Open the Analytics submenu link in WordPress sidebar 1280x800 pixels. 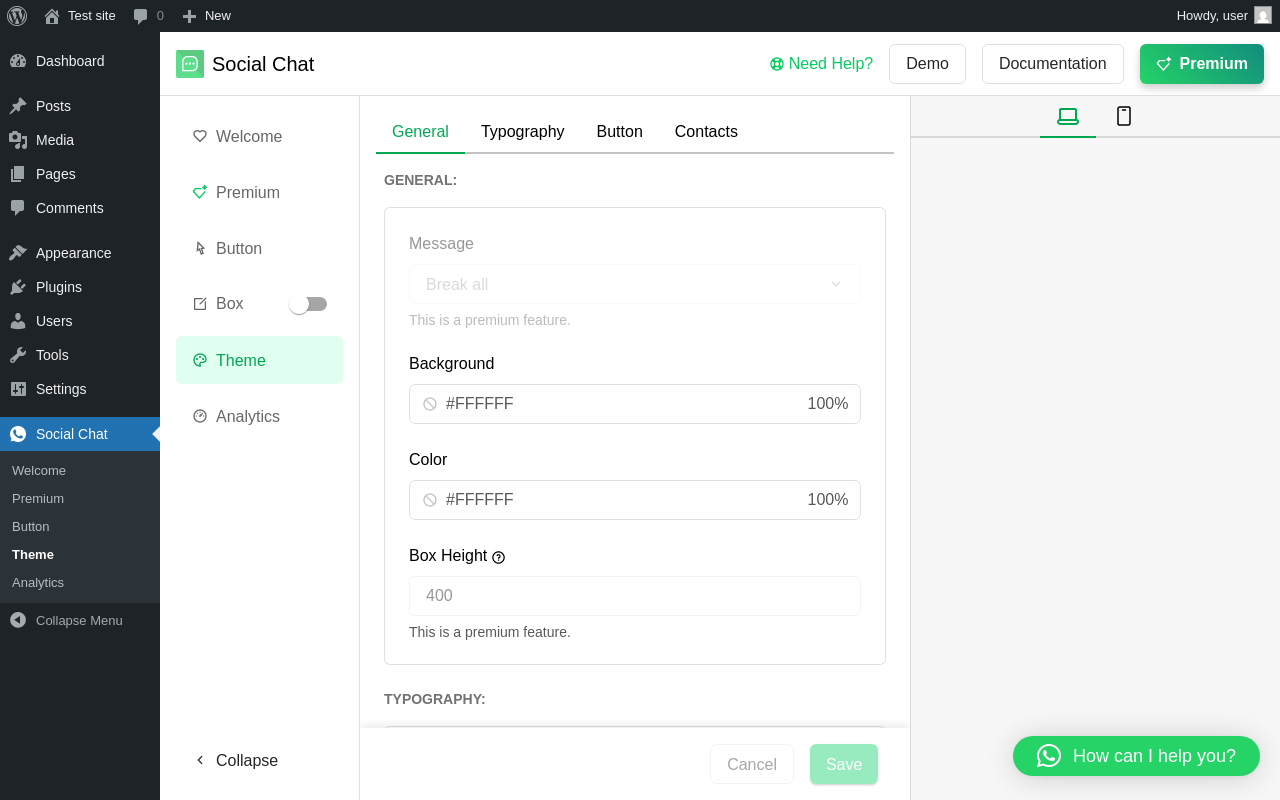tap(38, 583)
